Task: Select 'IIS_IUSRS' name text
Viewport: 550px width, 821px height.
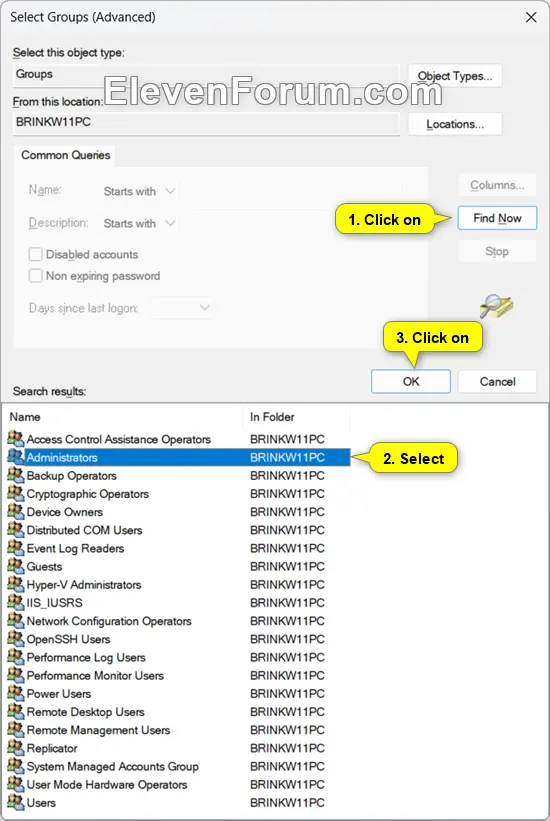Action: (x=54, y=603)
